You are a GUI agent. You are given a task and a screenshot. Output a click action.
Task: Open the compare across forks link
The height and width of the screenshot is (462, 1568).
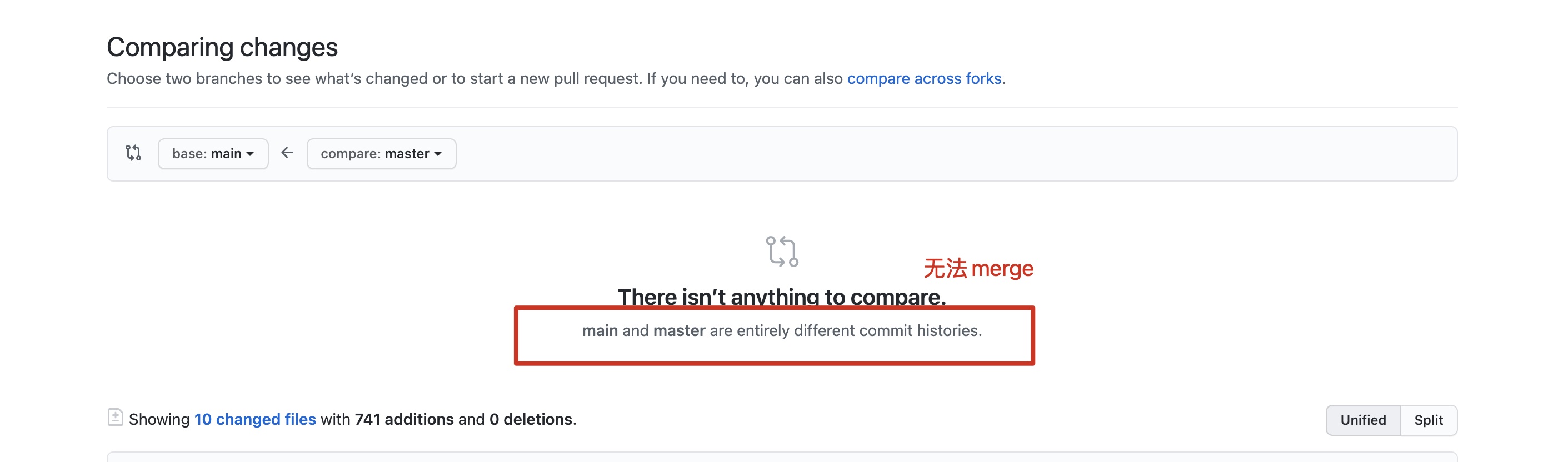[x=924, y=78]
